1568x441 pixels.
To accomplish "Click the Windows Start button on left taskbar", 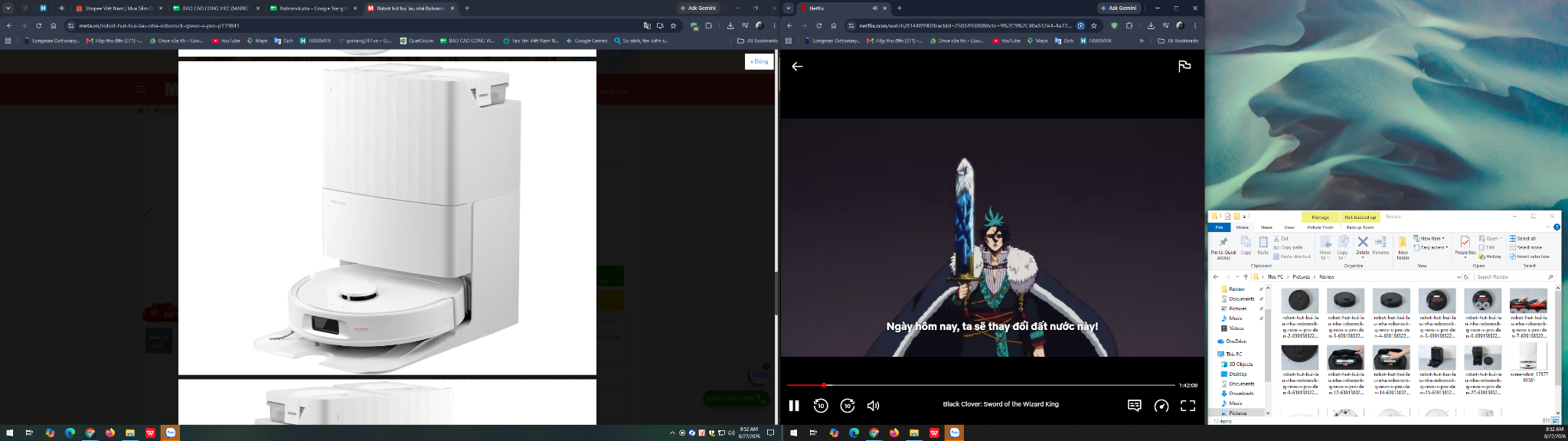I will point(9,433).
